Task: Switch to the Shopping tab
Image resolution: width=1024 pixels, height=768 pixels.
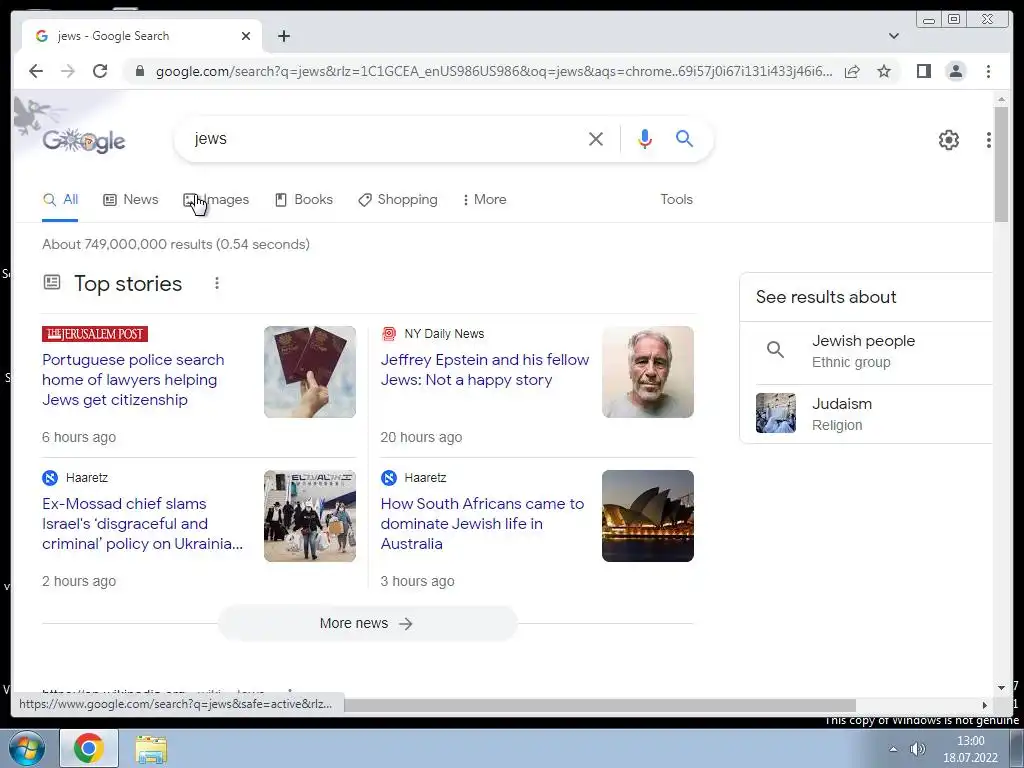Action: pyautogui.click(x=398, y=199)
